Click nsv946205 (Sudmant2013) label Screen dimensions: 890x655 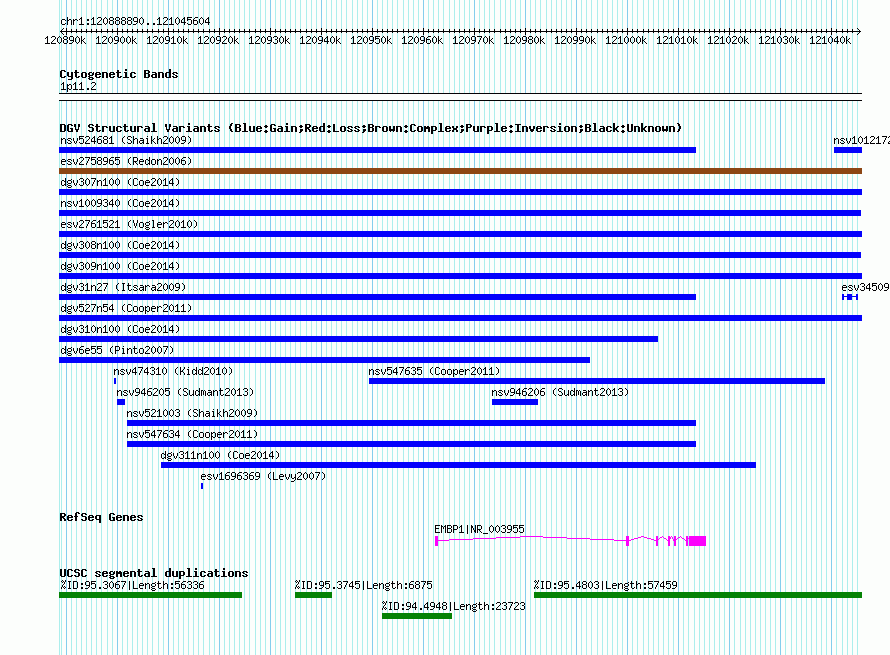tap(185, 392)
